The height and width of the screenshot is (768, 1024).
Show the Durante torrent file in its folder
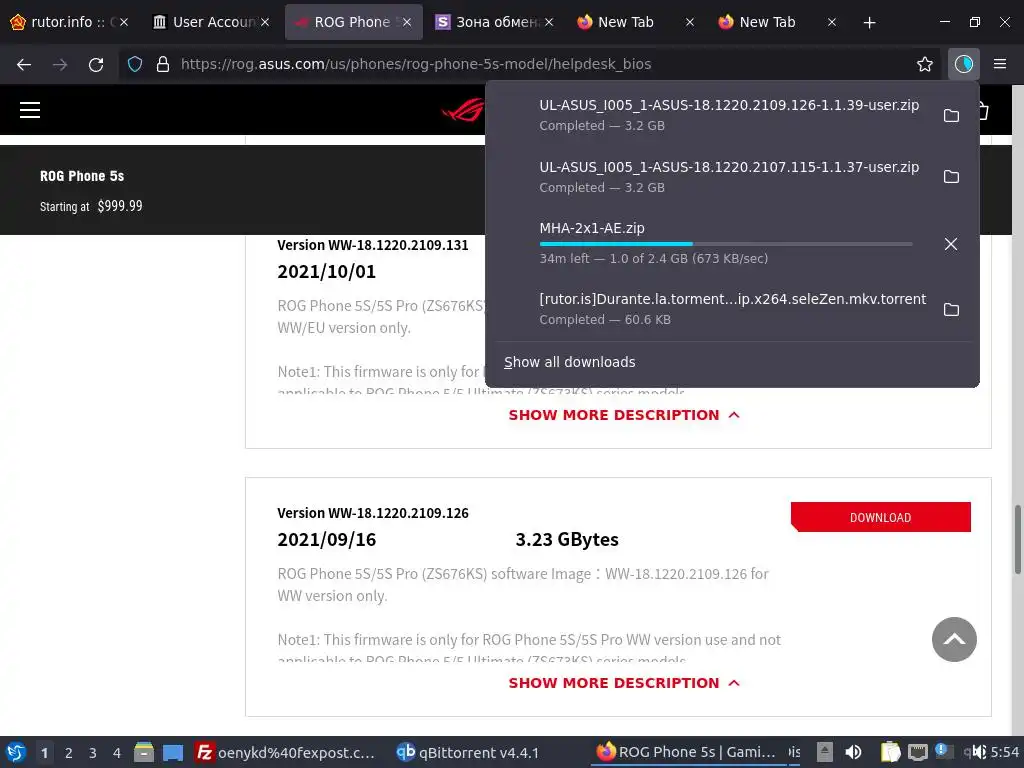coord(951,310)
